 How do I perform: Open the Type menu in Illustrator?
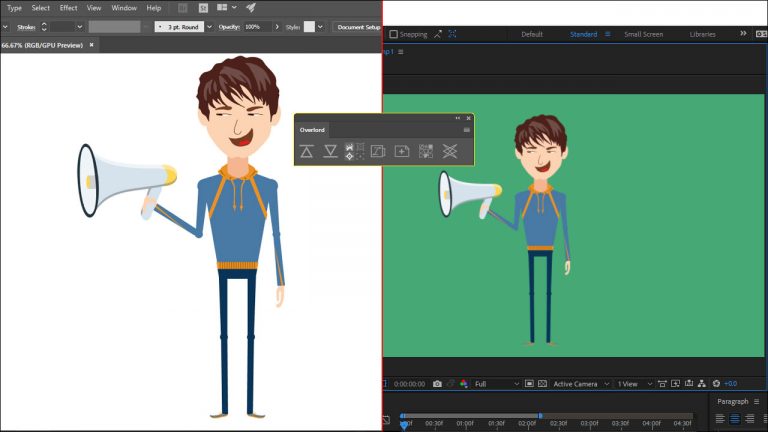tap(14, 8)
